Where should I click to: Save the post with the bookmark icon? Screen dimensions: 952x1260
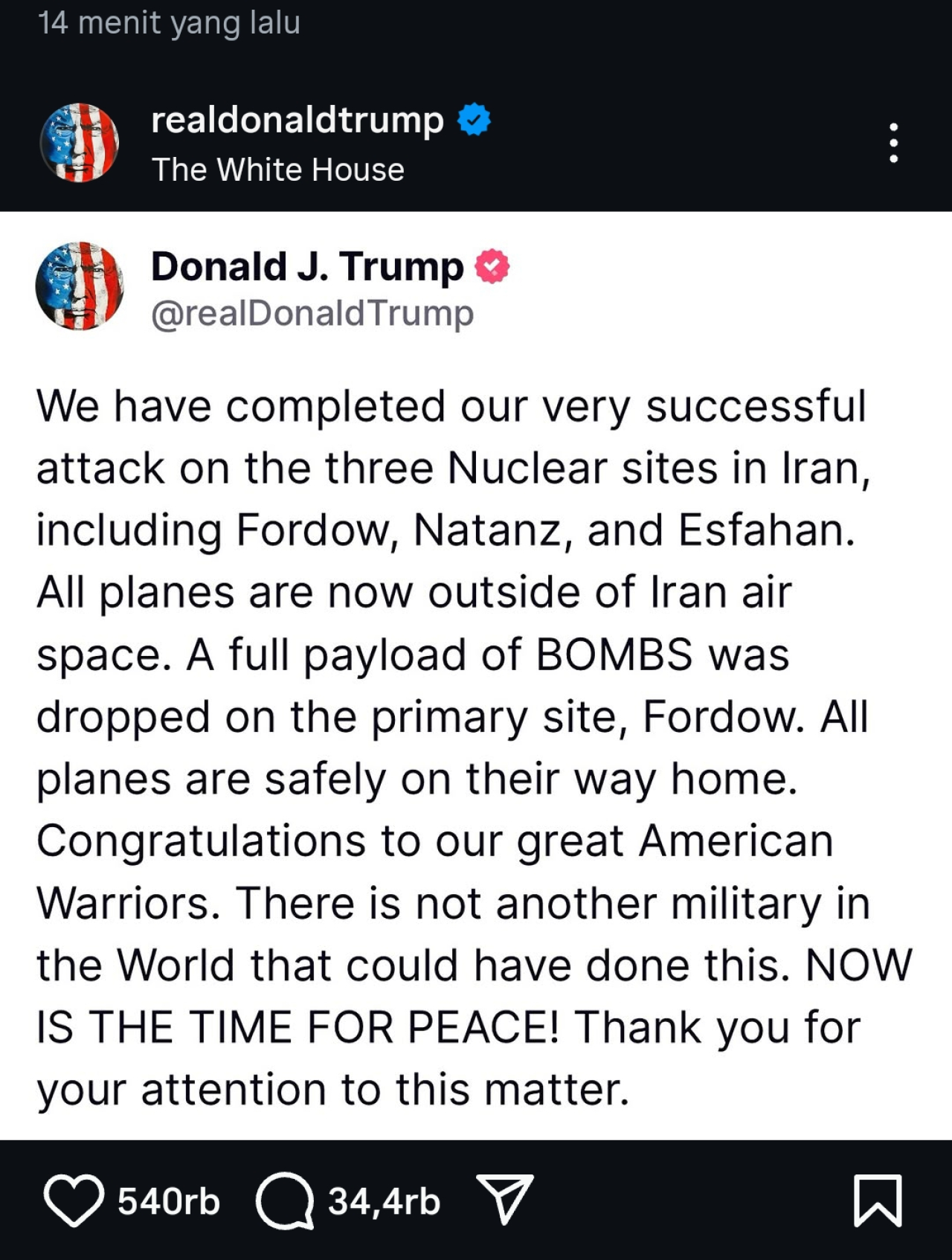[878, 1200]
